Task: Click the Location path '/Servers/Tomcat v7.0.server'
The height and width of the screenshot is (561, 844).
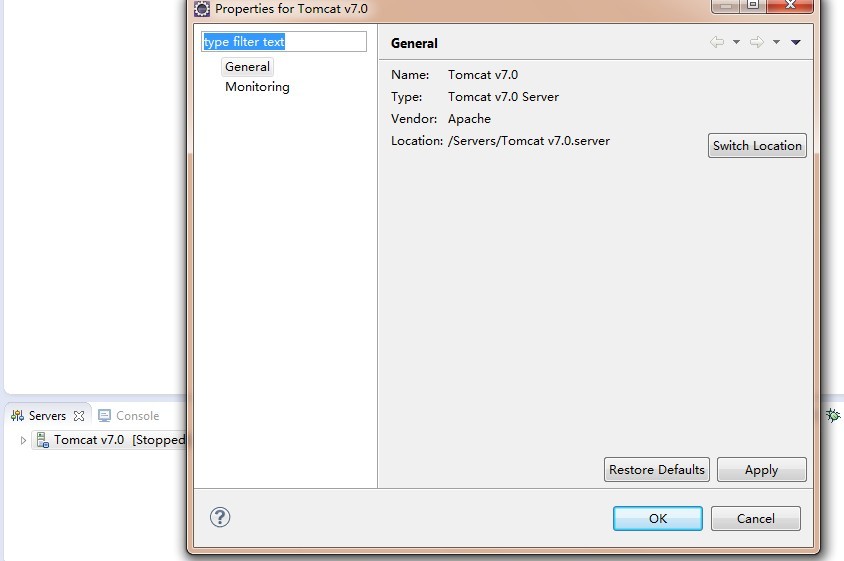Action: coord(529,141)
